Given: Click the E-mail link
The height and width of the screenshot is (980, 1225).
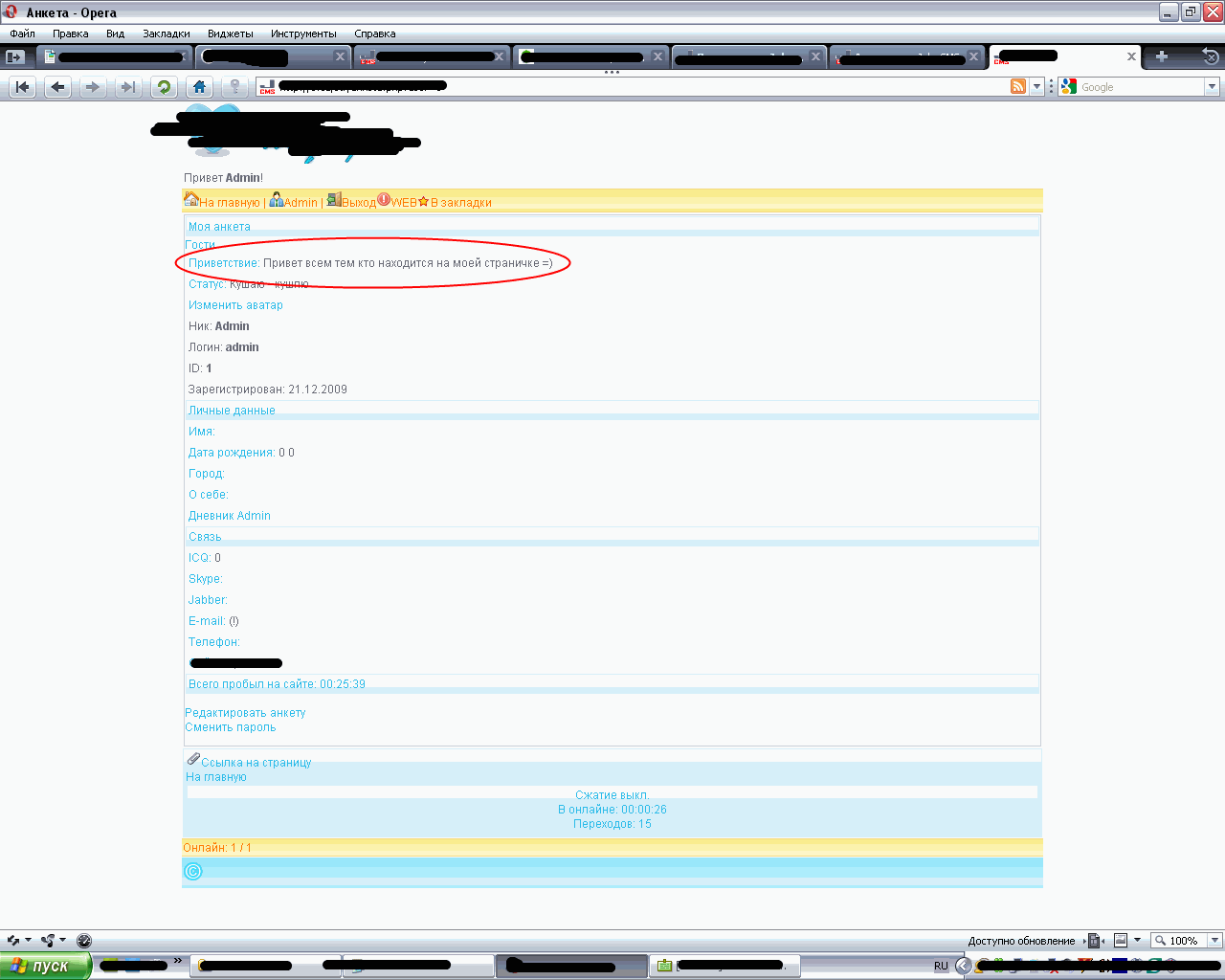Looking at the screenshot, I should pos(207,621).
